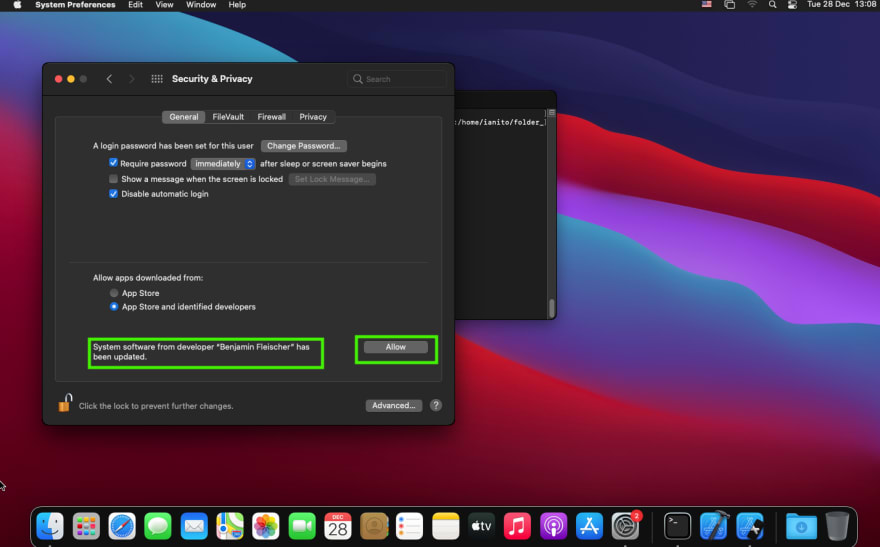Switch to the Firewall tab
Viewport: 880px width, 547px height.
(272, 117)
